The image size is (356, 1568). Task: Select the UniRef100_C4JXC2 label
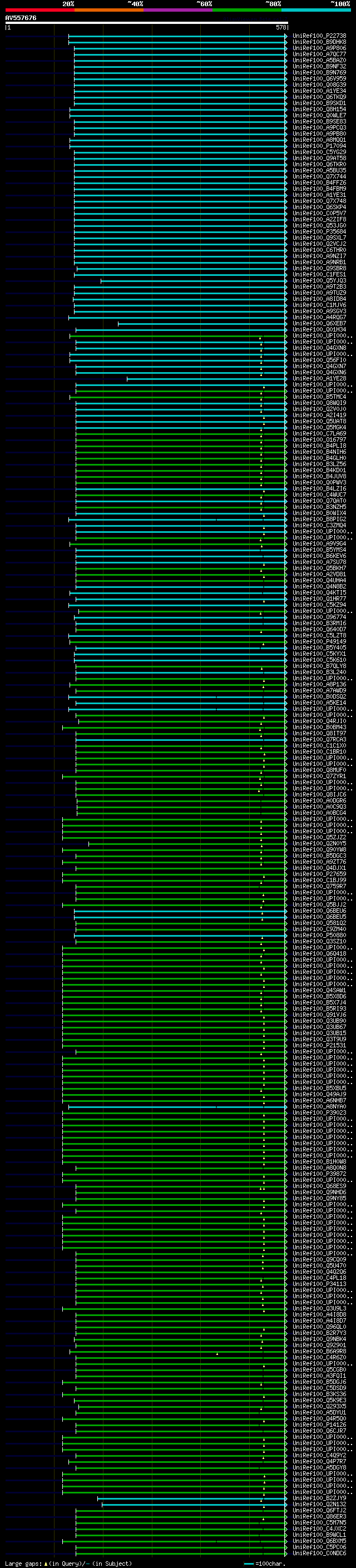click(x=319, y=1529)
